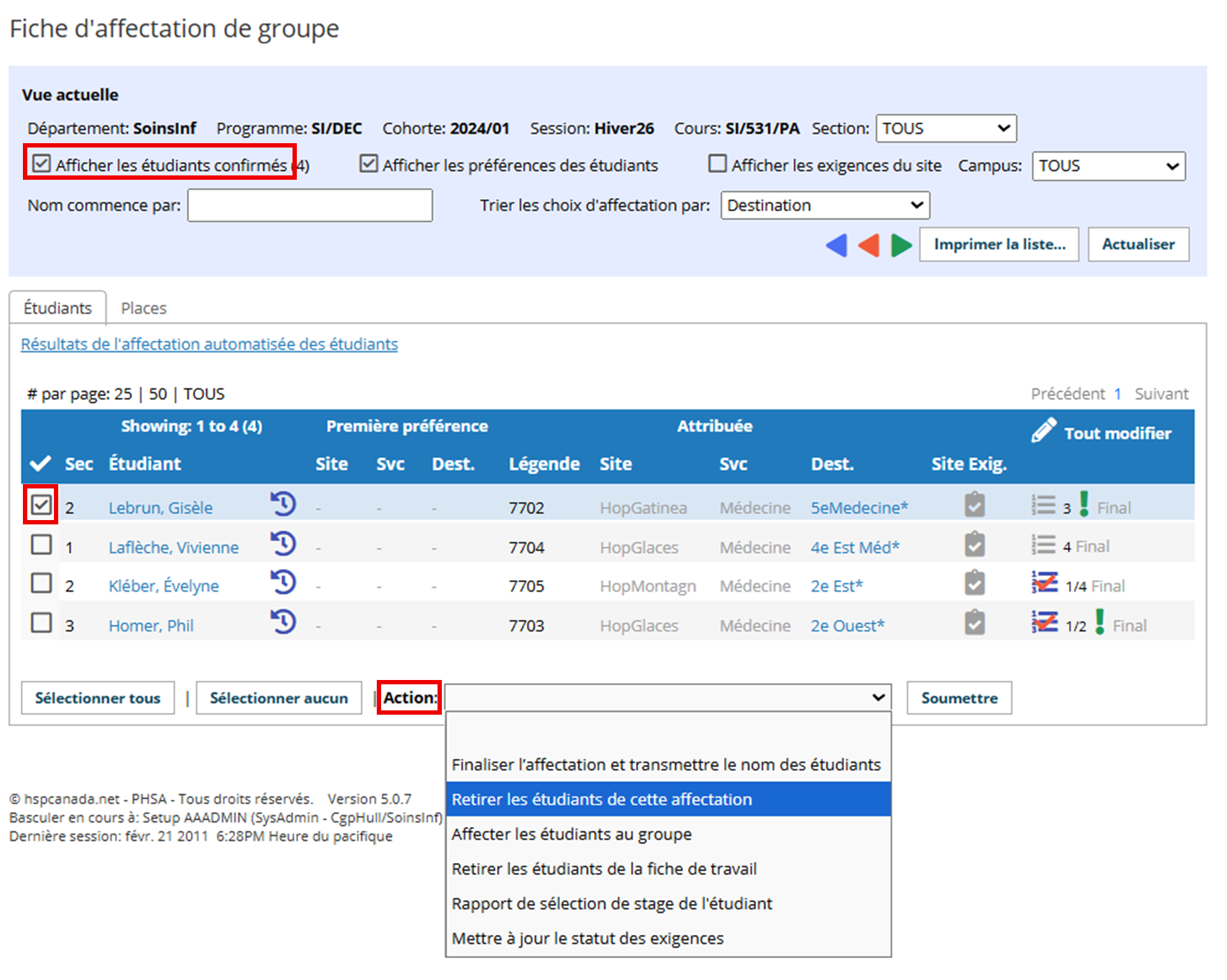
Task: Open Résultats de l'affectation automatisée link
Action: point(209,344)
